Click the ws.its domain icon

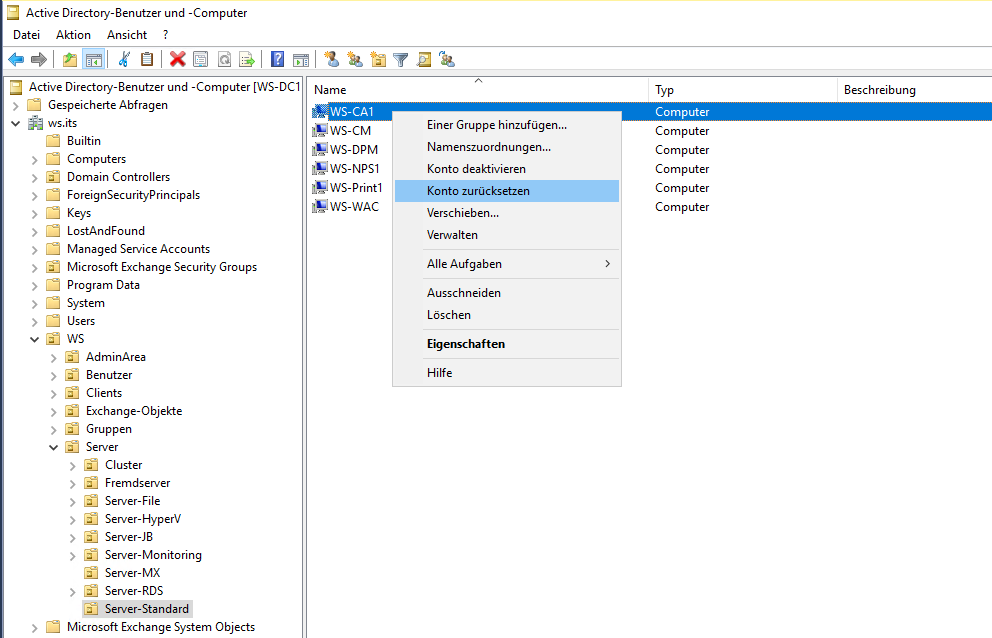click(35, 123)
